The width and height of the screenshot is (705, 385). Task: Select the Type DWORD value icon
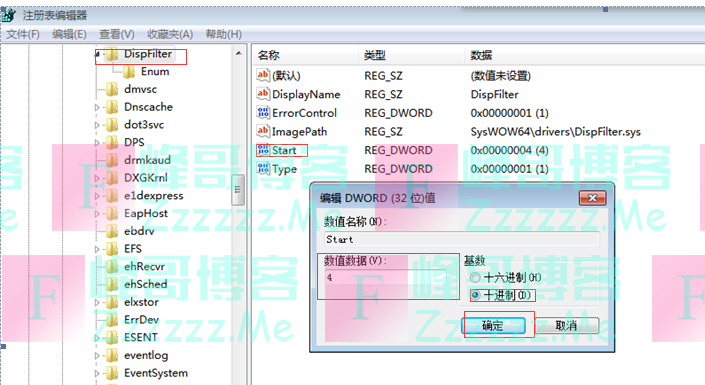263,169
